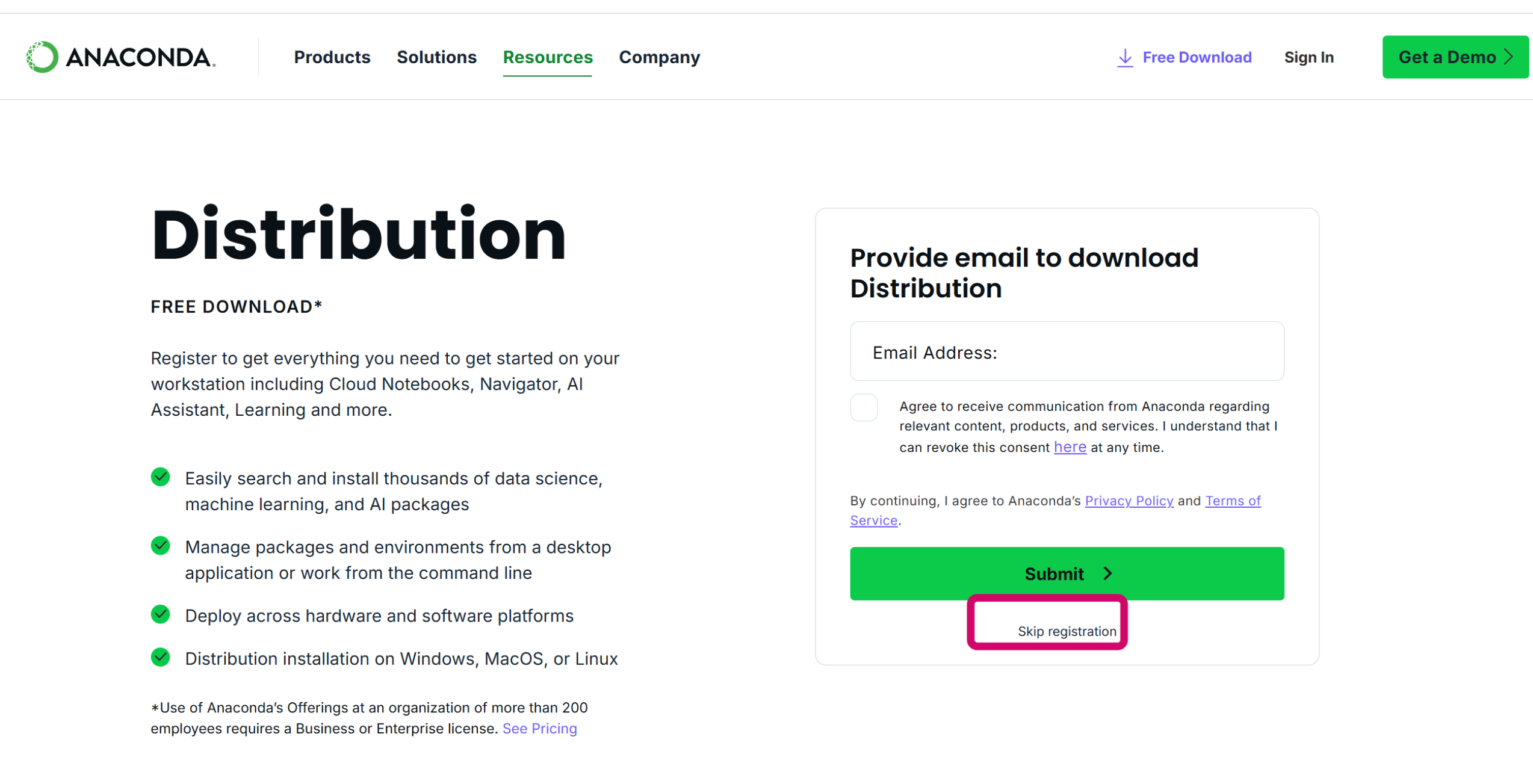Click Skip registration link

(x=1067, y=631)
